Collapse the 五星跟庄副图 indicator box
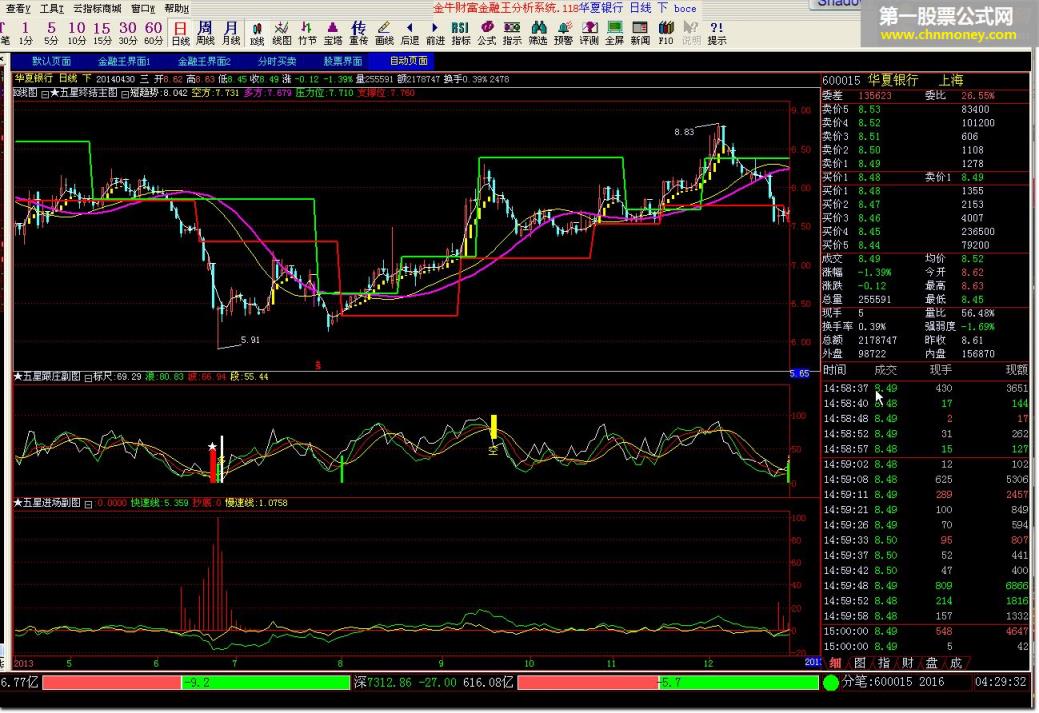 tap(88, 378)
